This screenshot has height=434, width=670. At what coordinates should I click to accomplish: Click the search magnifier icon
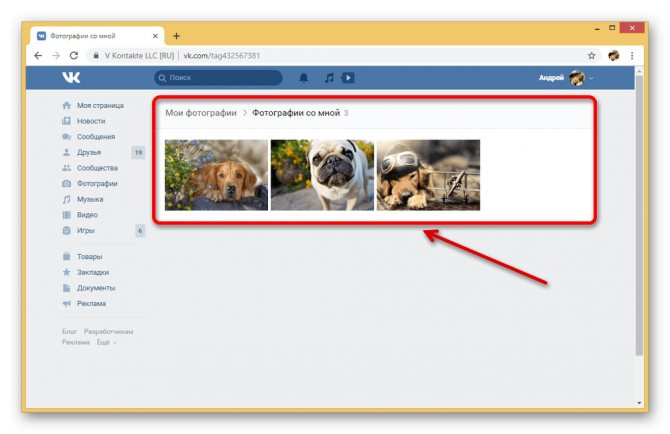(162, 78)
